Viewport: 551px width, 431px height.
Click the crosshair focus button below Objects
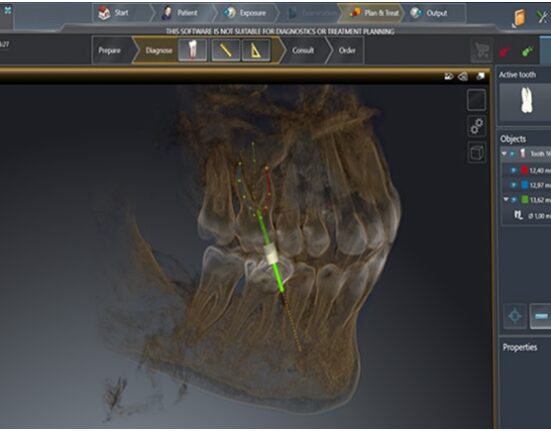pyautogui.click(x=515, y=316)
